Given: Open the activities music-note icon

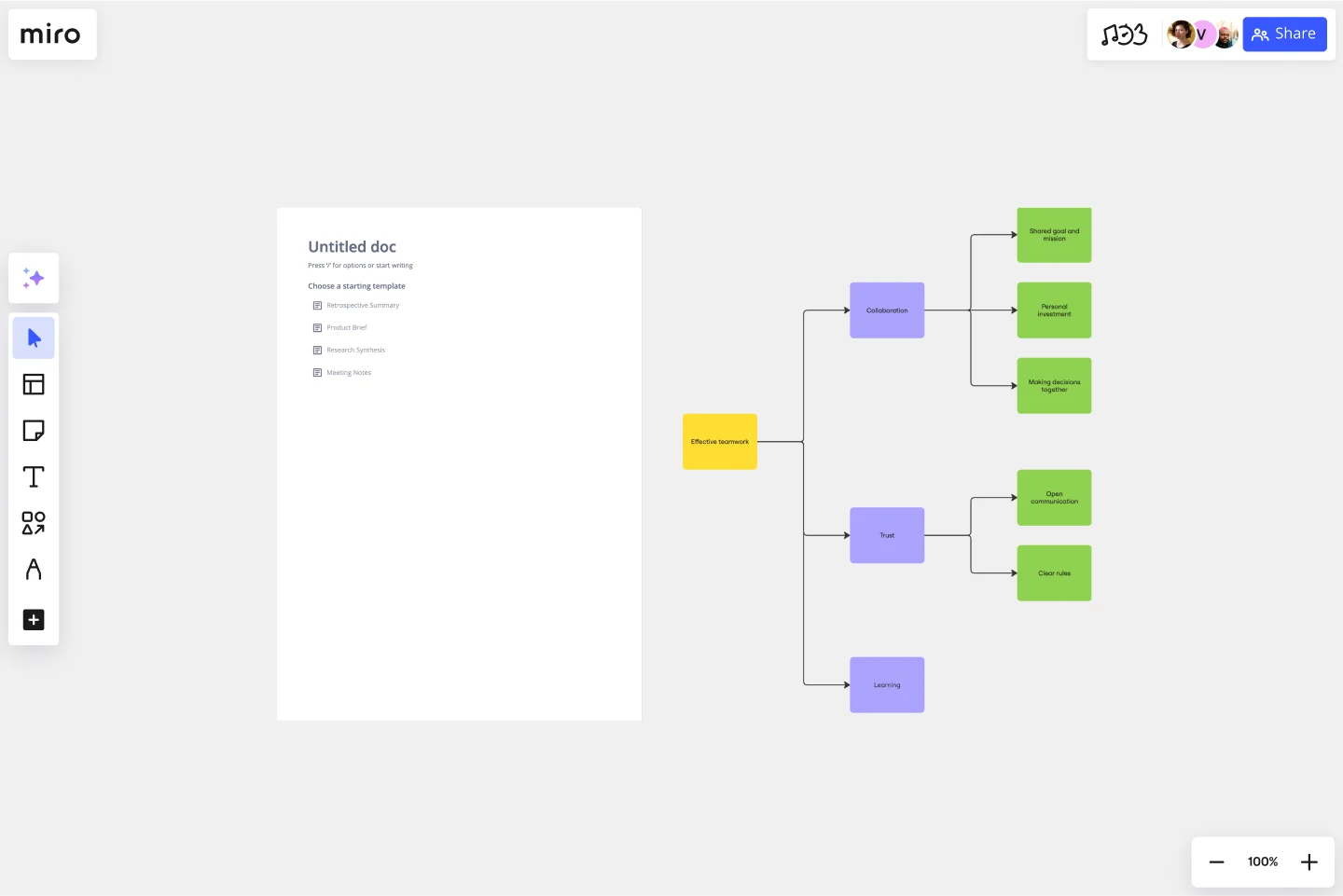Looking at the screenshot, I should 1124,34.
